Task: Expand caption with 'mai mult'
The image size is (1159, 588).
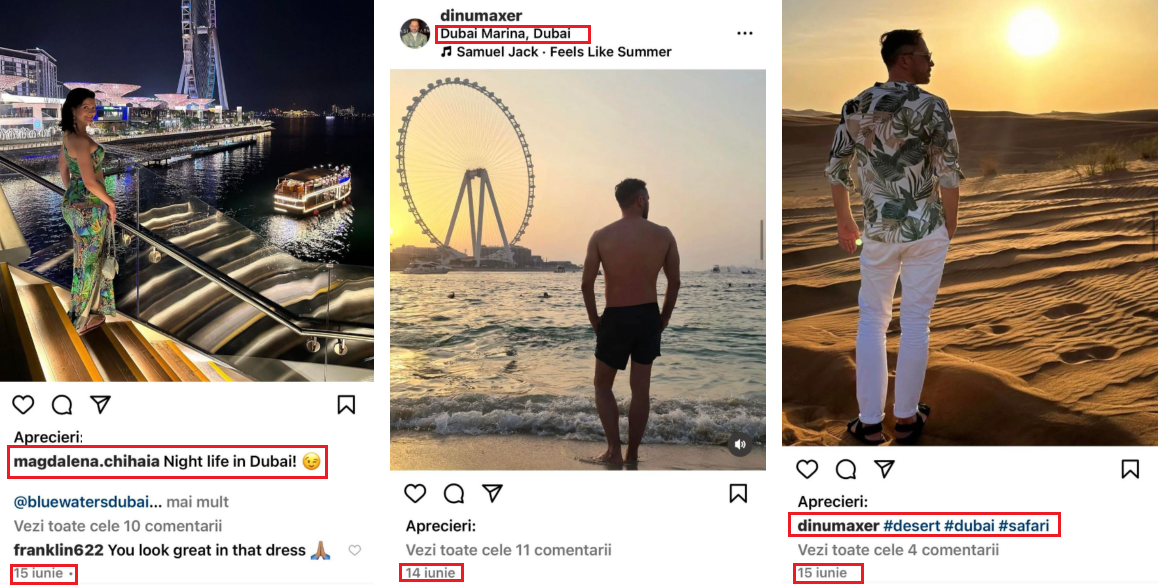Action: pyautogui.click(x=197, y=501)
